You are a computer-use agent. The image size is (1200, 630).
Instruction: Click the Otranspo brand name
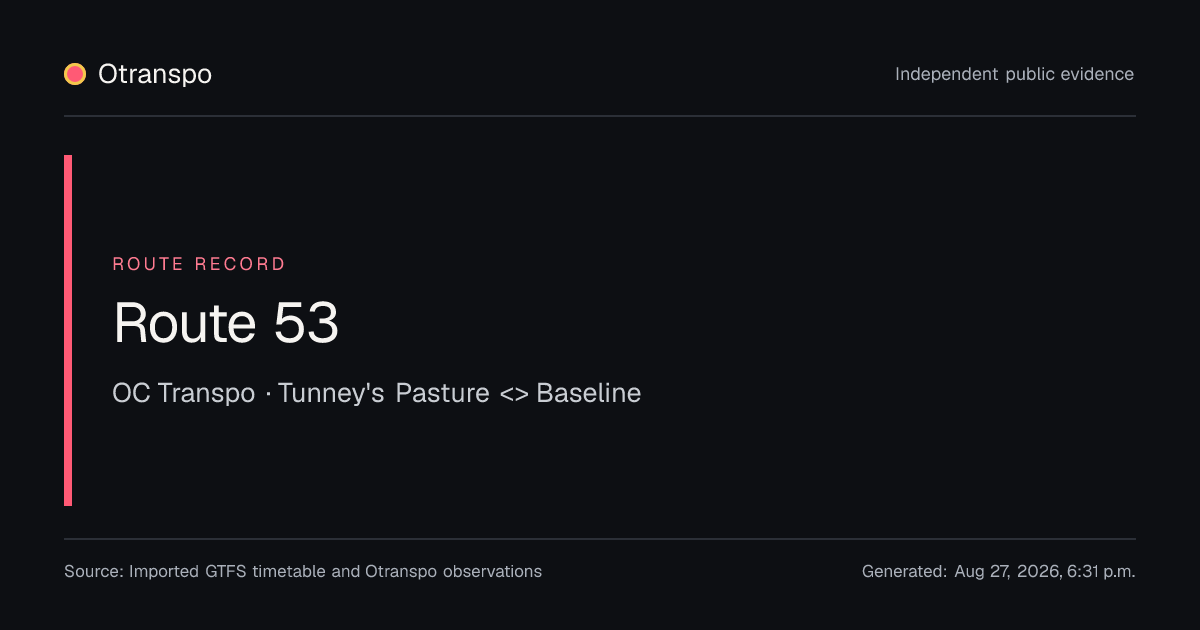[155, 74]
